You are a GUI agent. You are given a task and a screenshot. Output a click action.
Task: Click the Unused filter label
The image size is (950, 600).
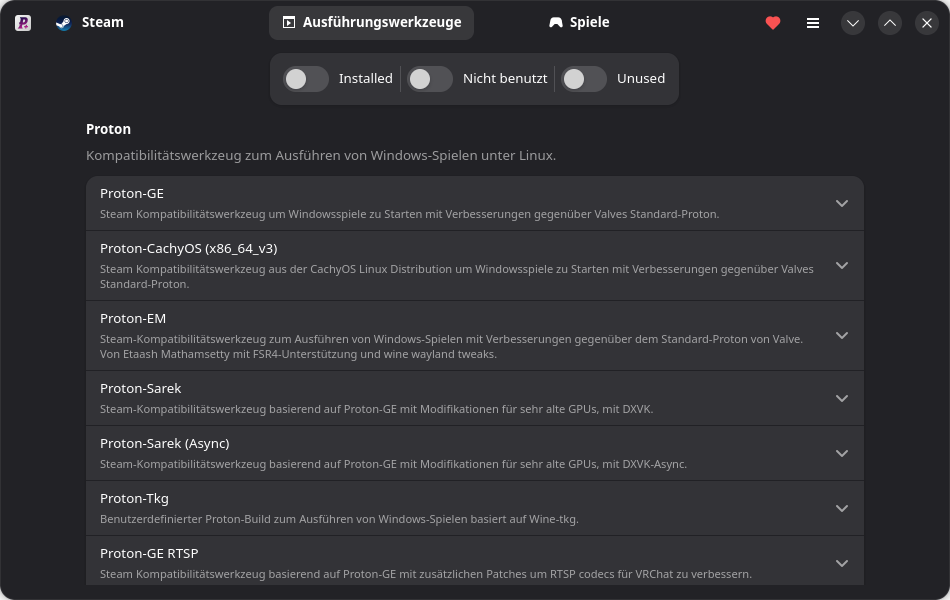click(640, 79)
